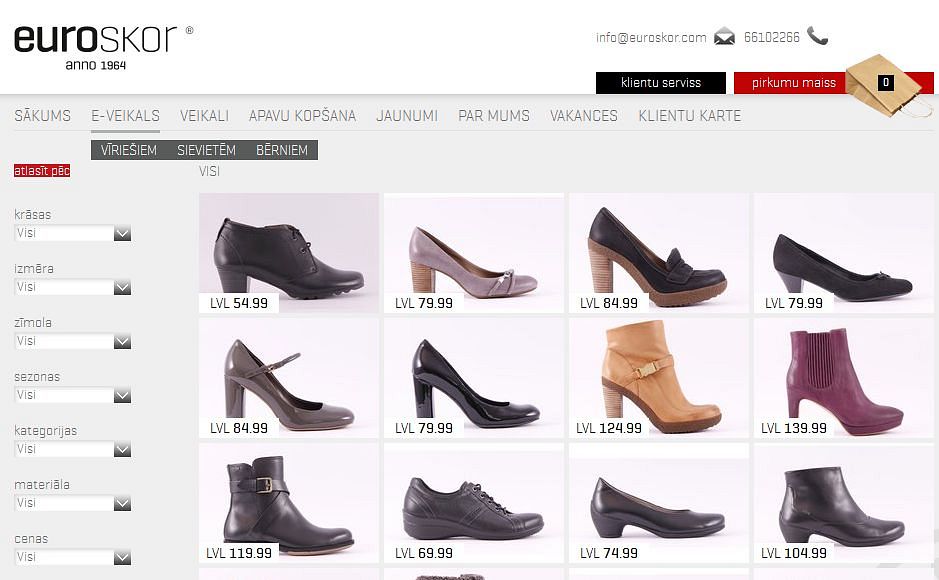The width and height of the screenshot is (939, 580).
Task: Switch to the BĒRNIEM category tab
Action: point(282,150)
